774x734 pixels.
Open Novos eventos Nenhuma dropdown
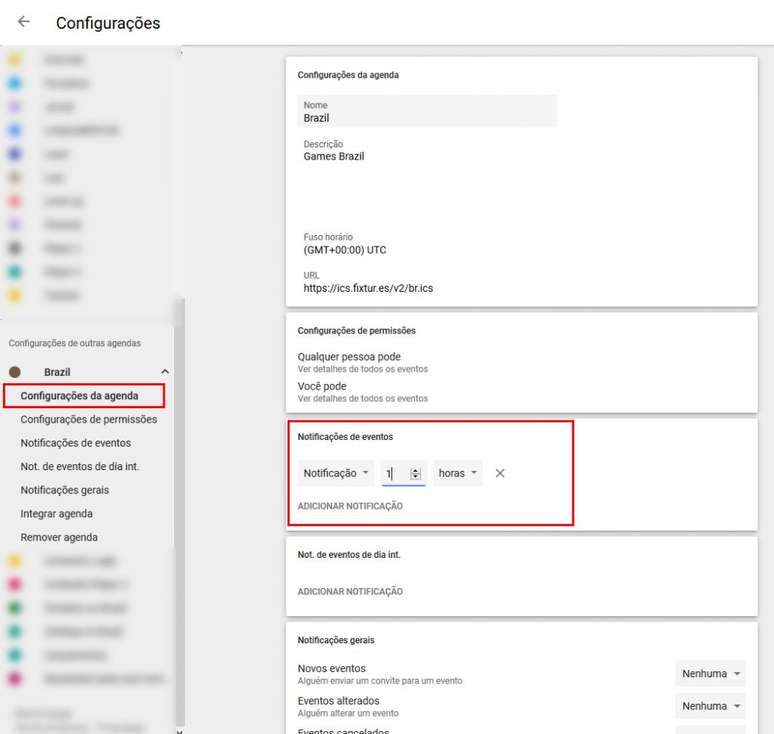point(711,674)
